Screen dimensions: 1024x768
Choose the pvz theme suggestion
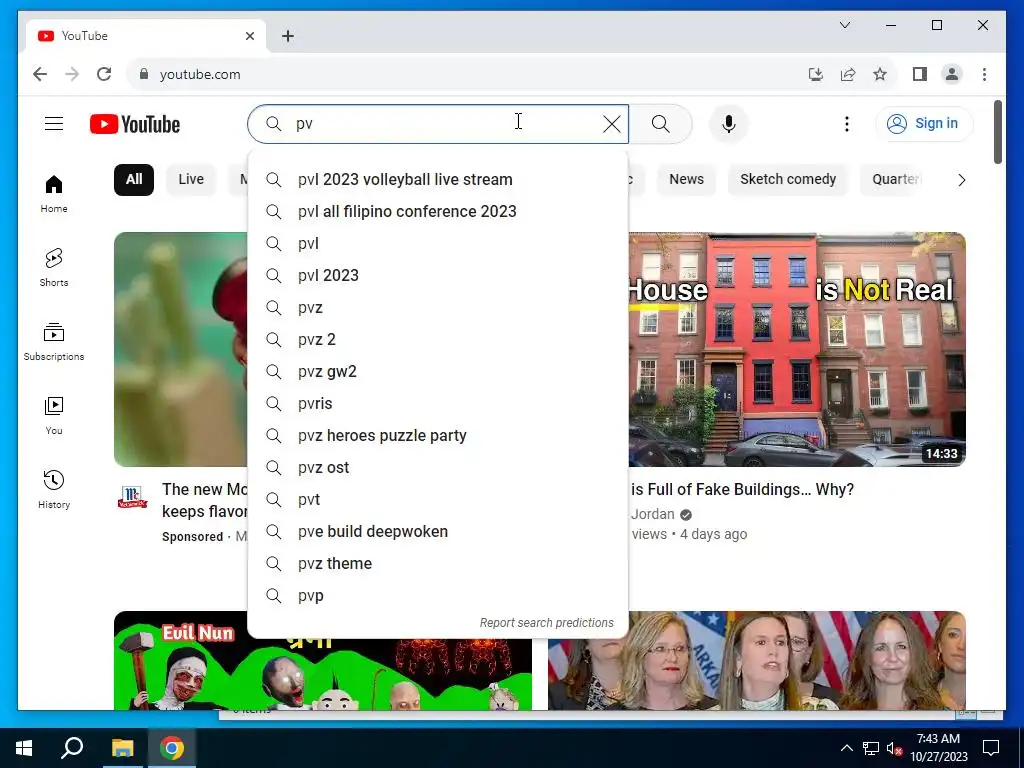pos(438,564)
